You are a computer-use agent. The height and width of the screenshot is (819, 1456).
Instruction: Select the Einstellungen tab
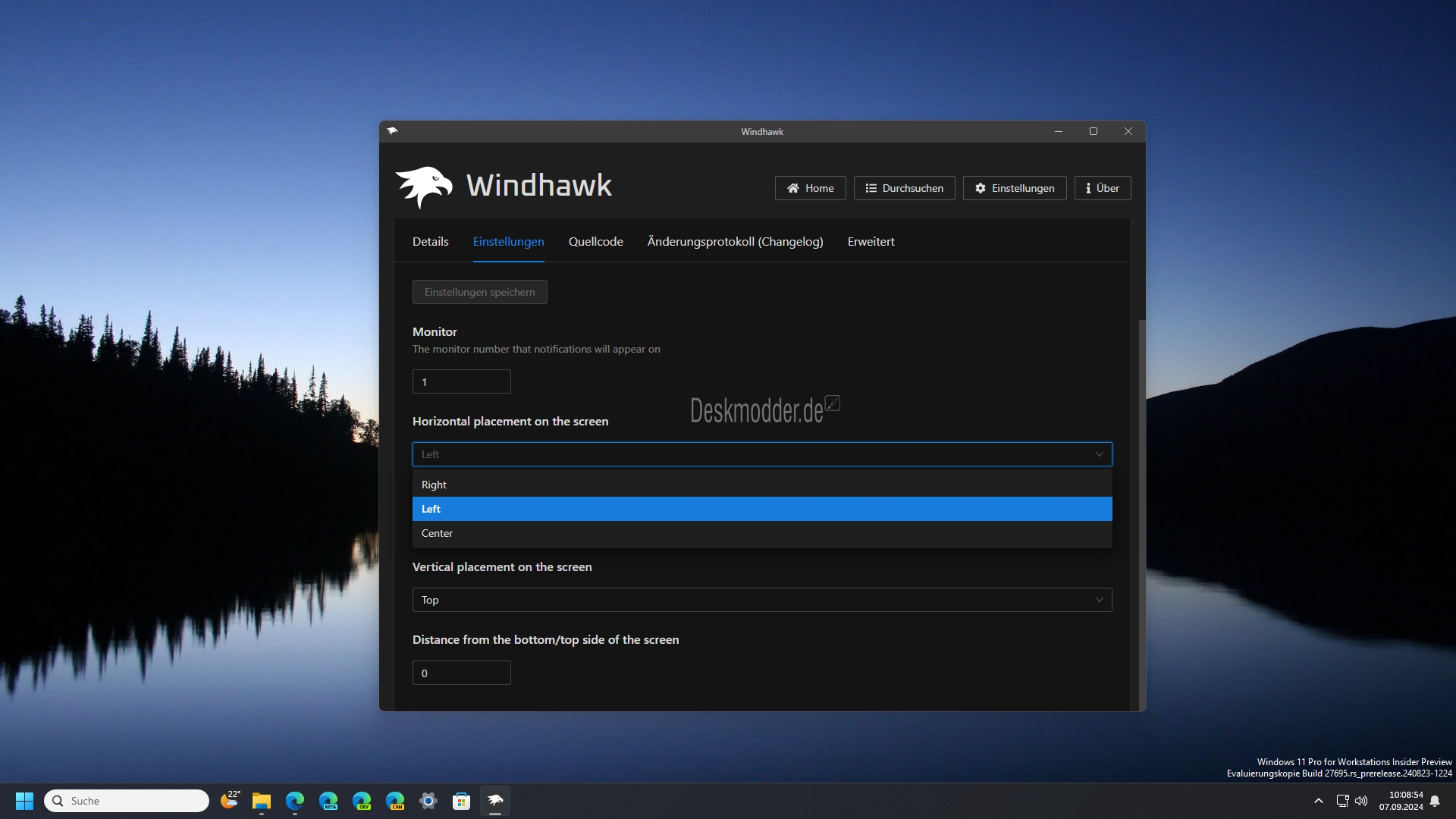(x=508, y=241)
